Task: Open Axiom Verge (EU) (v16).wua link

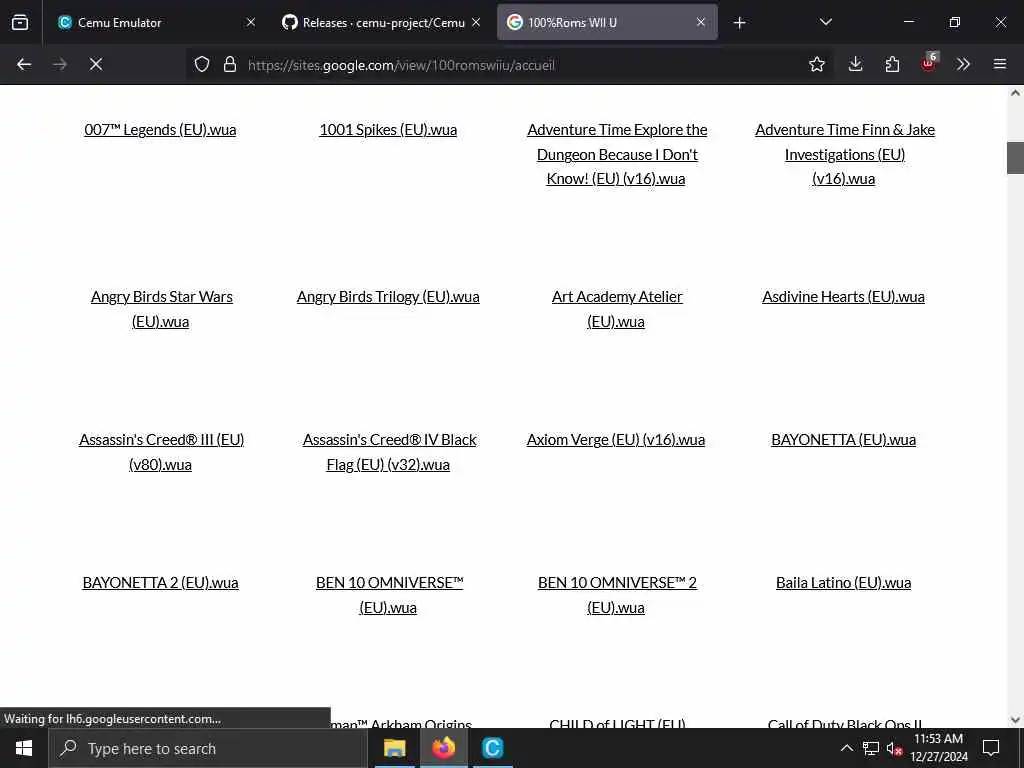Action: [x=616, y=440]
